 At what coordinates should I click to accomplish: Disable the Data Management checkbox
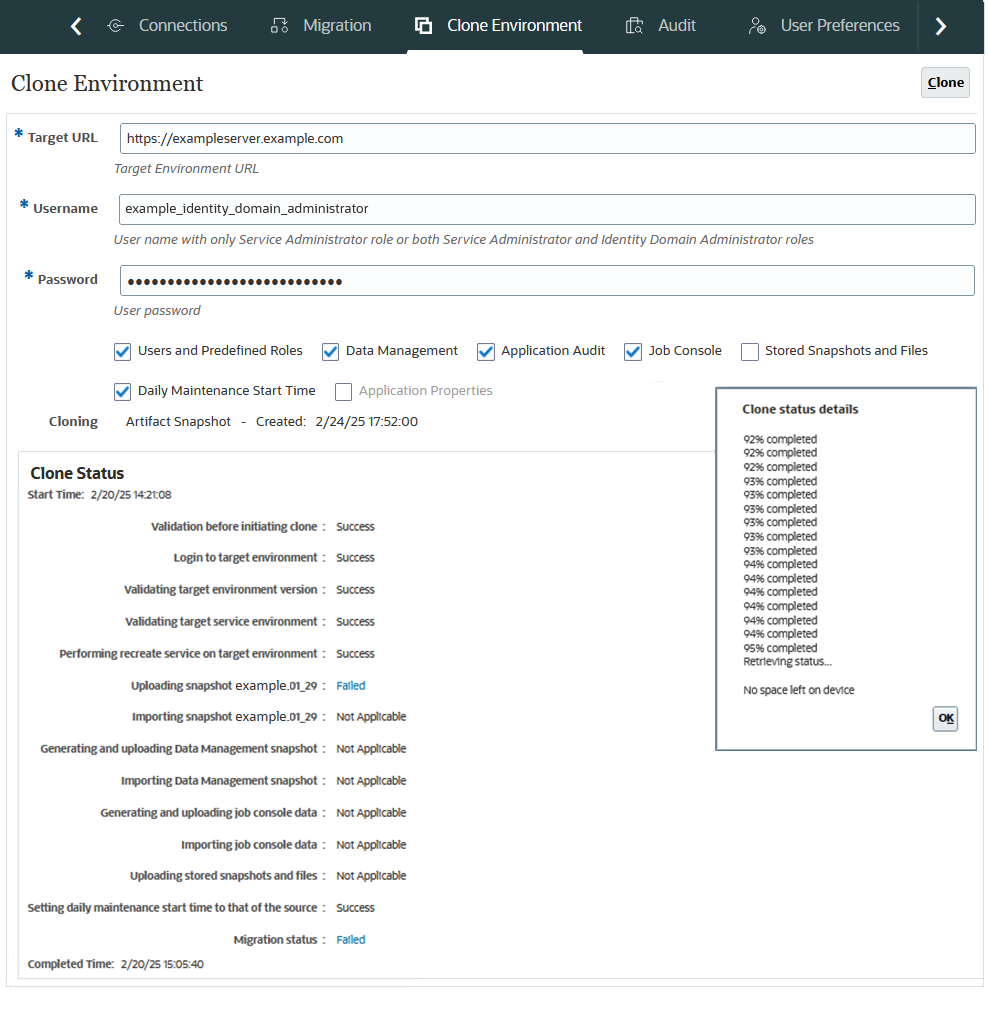330,351
